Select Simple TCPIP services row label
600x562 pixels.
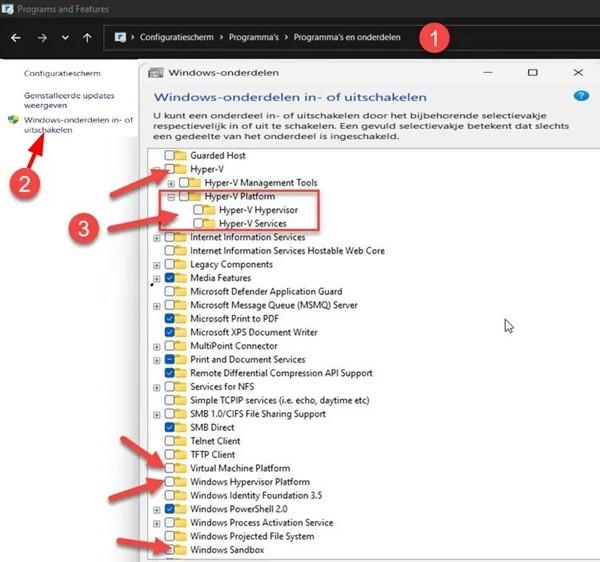pyautogui.click(x=280, y=400)
